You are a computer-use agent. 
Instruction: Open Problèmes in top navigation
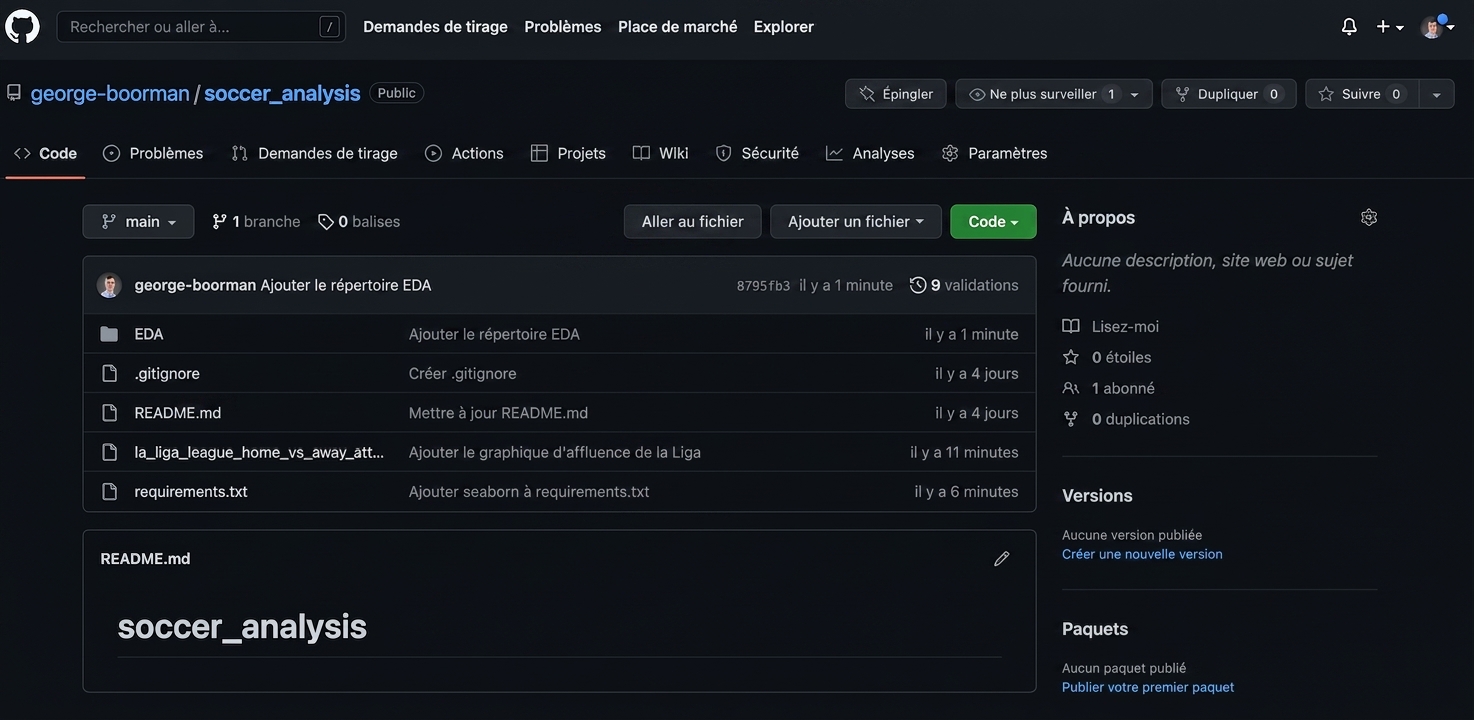563,27
